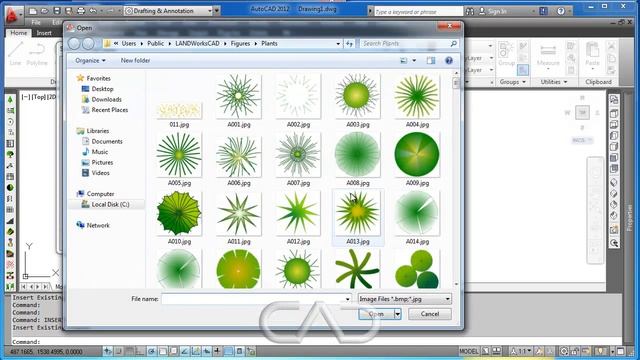Image resolution: width=640 pixels, height=360 pixels.
Task: Show the preview pane icon
Action: [431, 60]
